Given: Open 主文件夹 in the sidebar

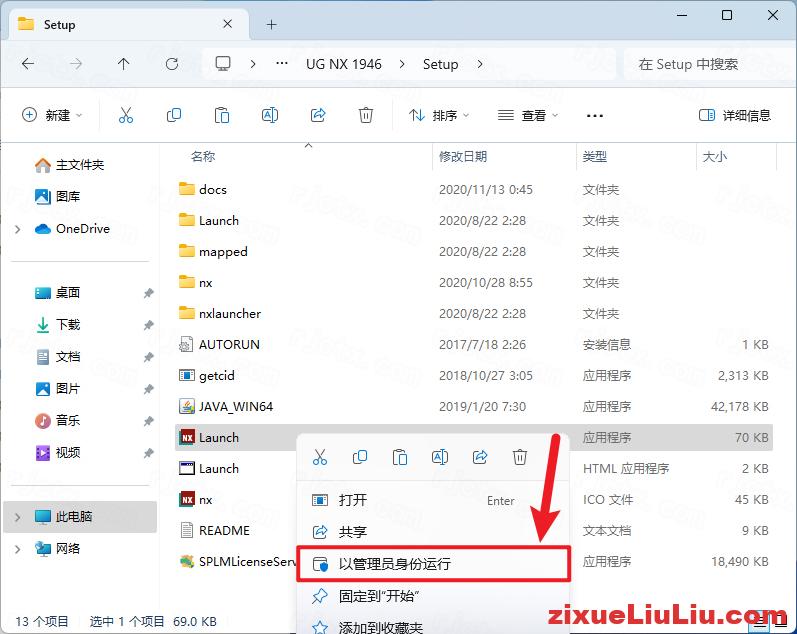Looking at the screenshot, I should [80, 165].
